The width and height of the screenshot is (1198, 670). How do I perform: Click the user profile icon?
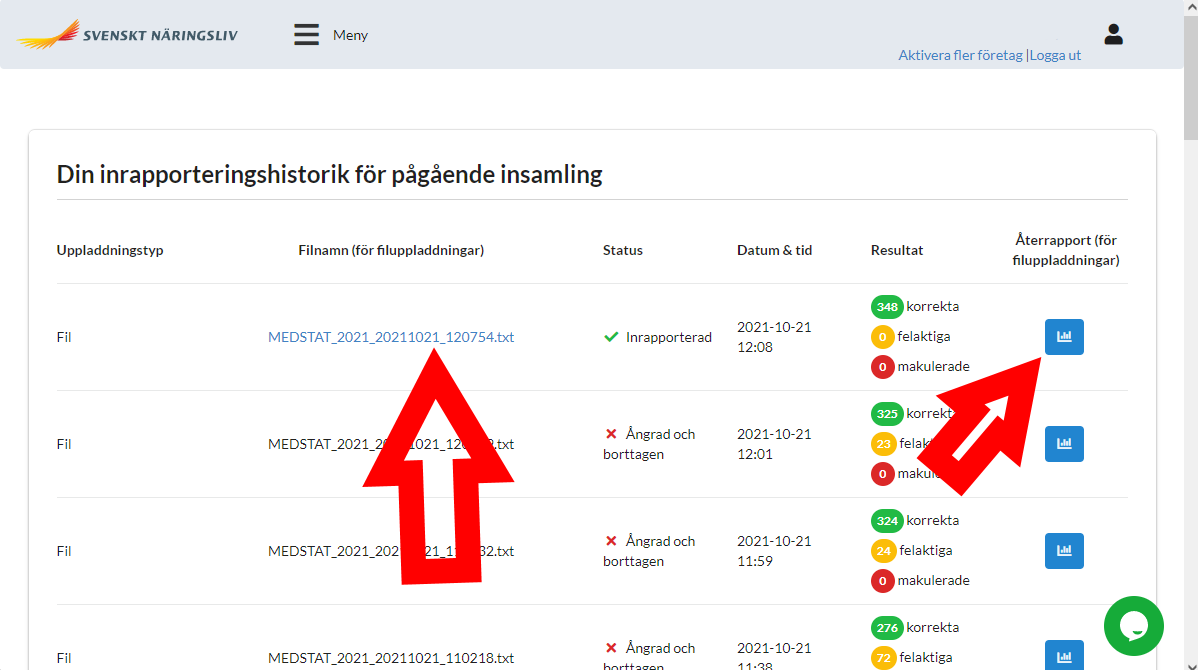(1113, 35)
